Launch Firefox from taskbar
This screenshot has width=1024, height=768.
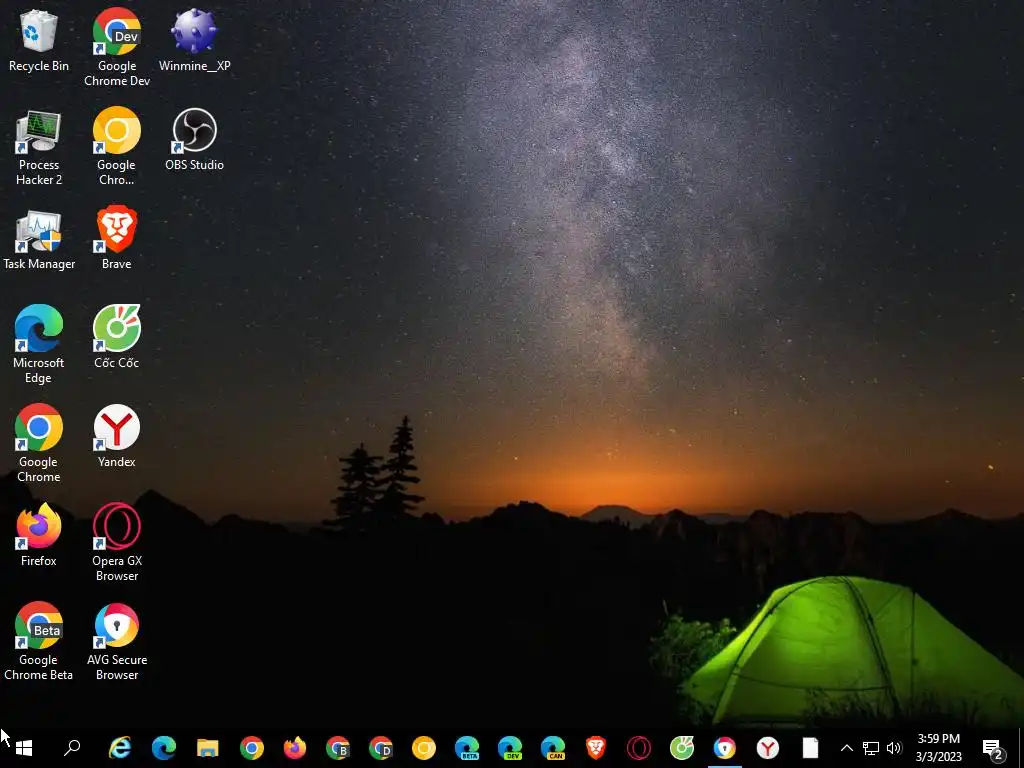(295, 748)
